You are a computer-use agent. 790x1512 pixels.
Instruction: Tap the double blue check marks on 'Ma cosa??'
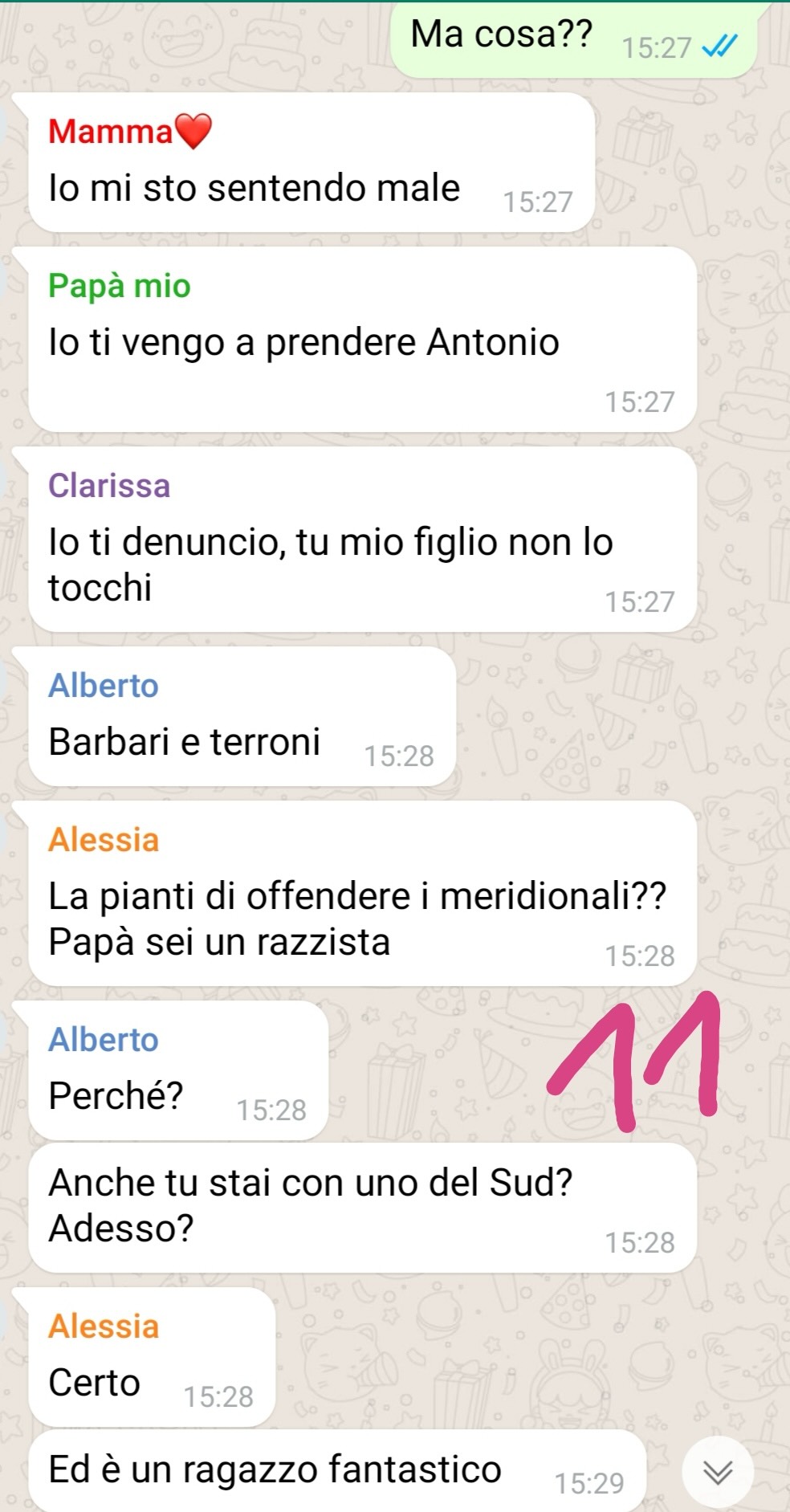pos(719,48)
